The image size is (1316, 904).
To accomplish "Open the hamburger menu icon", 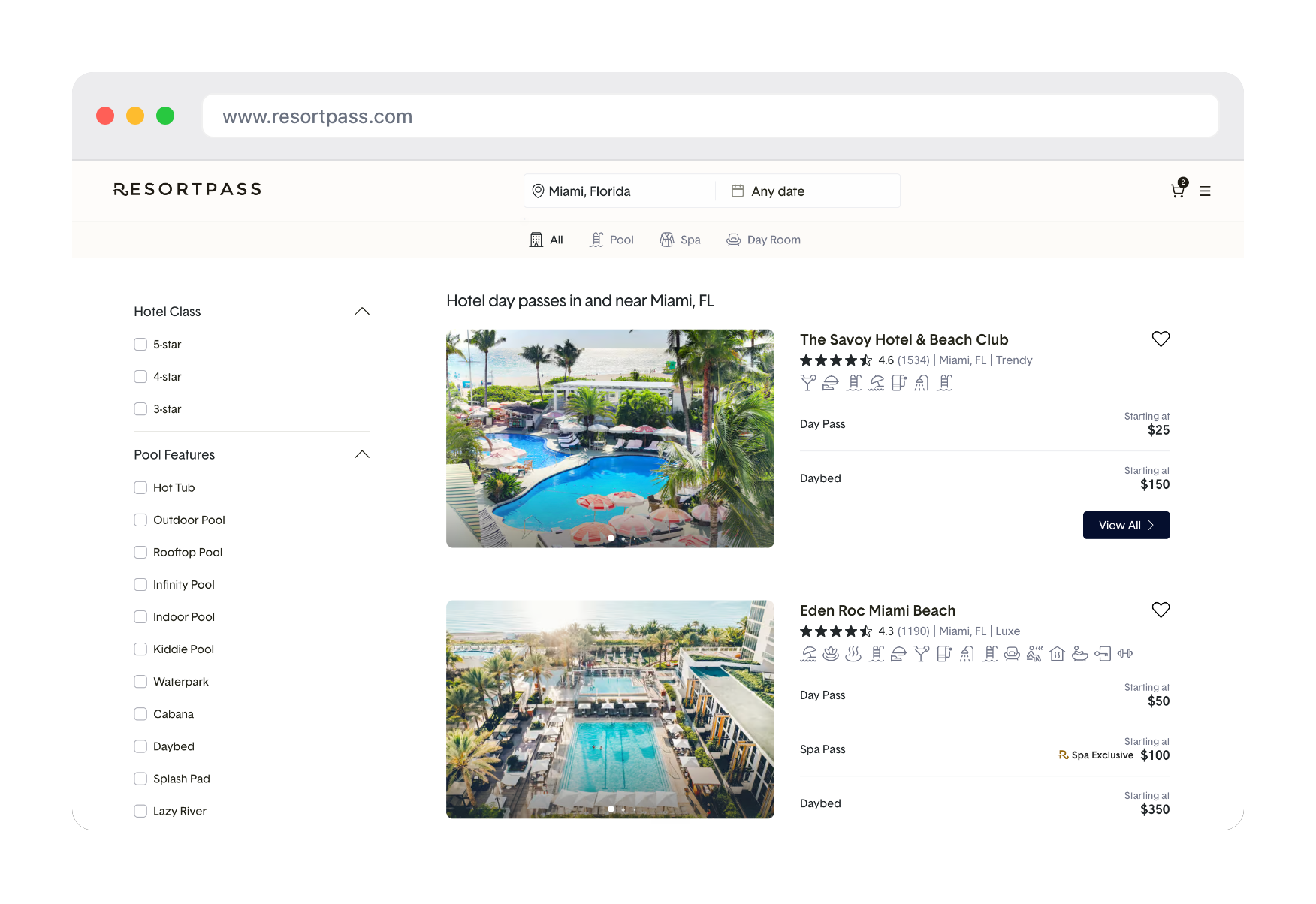I will pos(1205,191).
